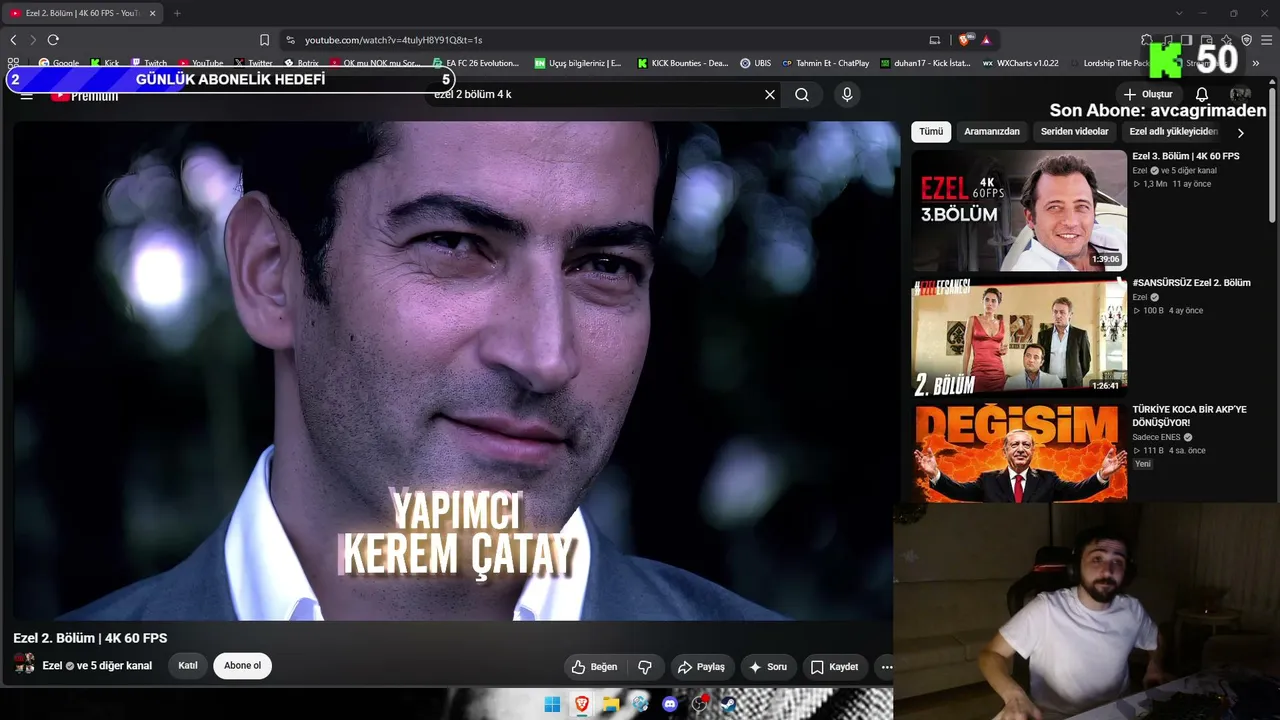Open the Twitter bookmark
Viewport: 1280px width, 720px height.
(x=254, y=63)
